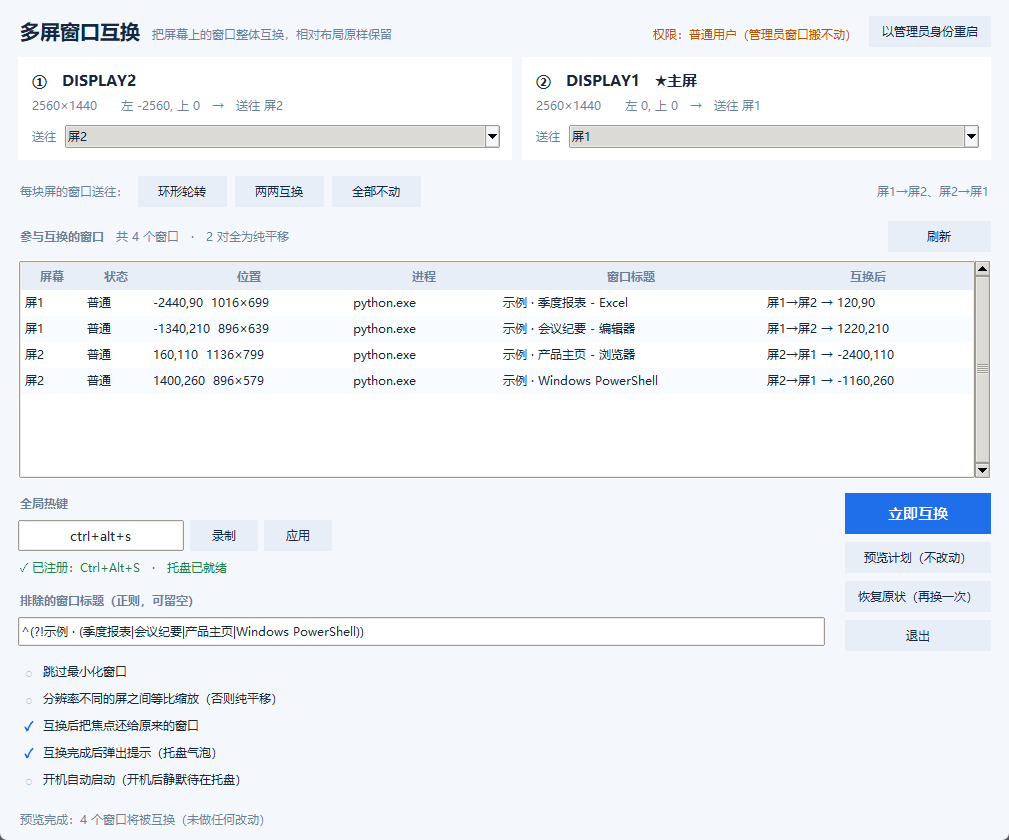Click status text 预览完成: 4 个窗口将被互换

142,819
